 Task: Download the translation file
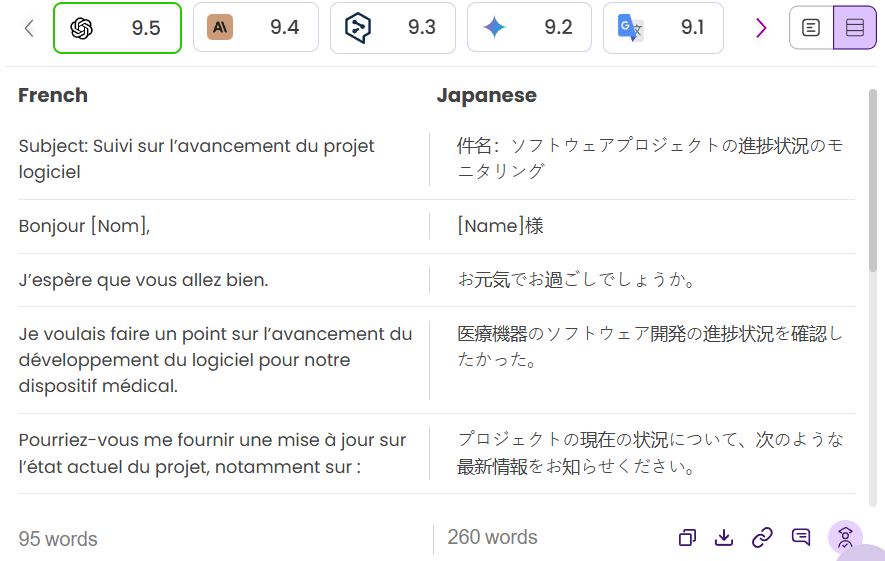(724, 538)
